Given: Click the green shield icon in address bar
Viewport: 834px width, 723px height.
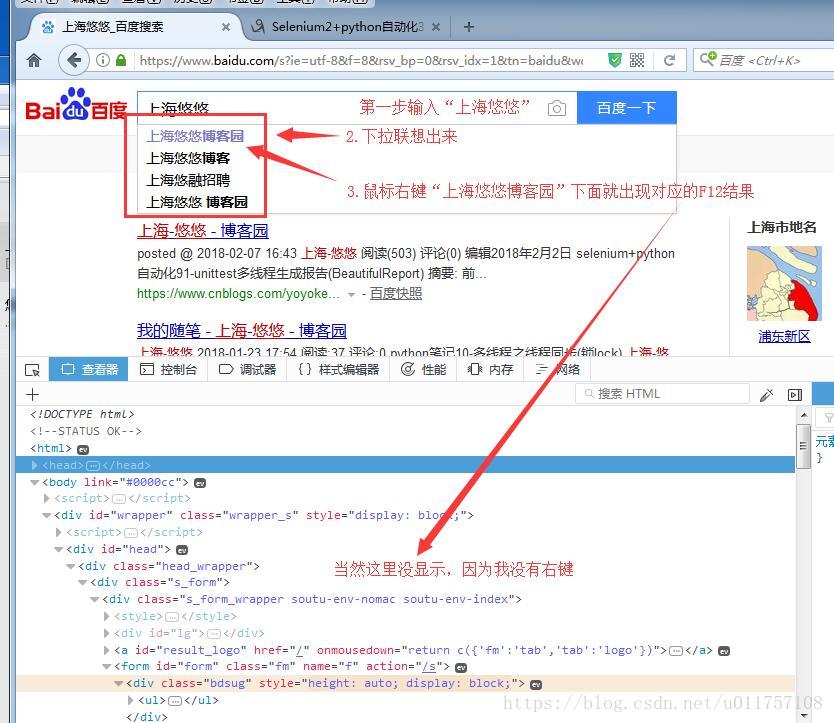Looking at the screenshot, I should click(615, 60).
